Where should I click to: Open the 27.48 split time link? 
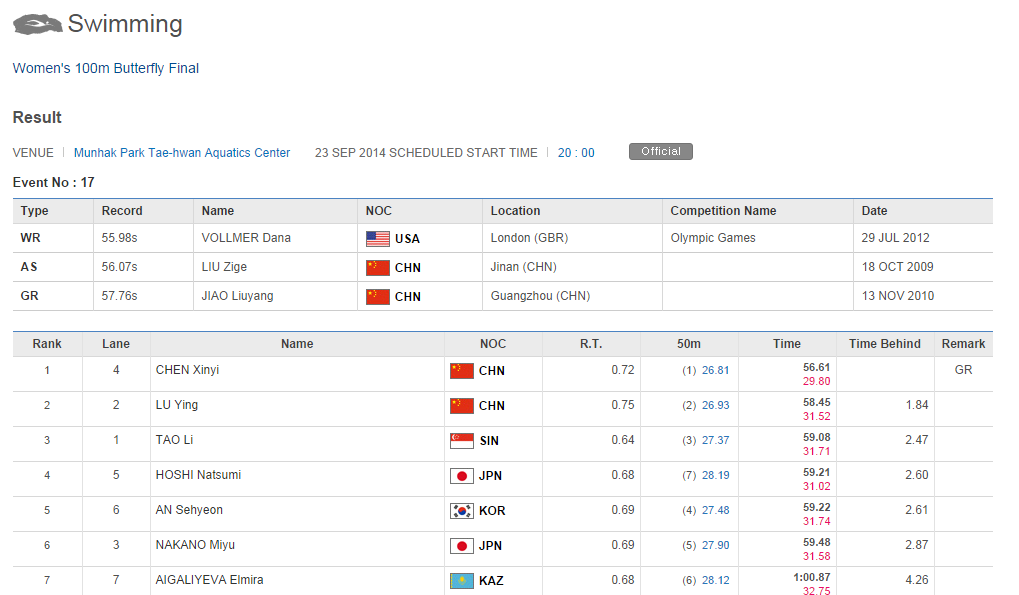716,511
